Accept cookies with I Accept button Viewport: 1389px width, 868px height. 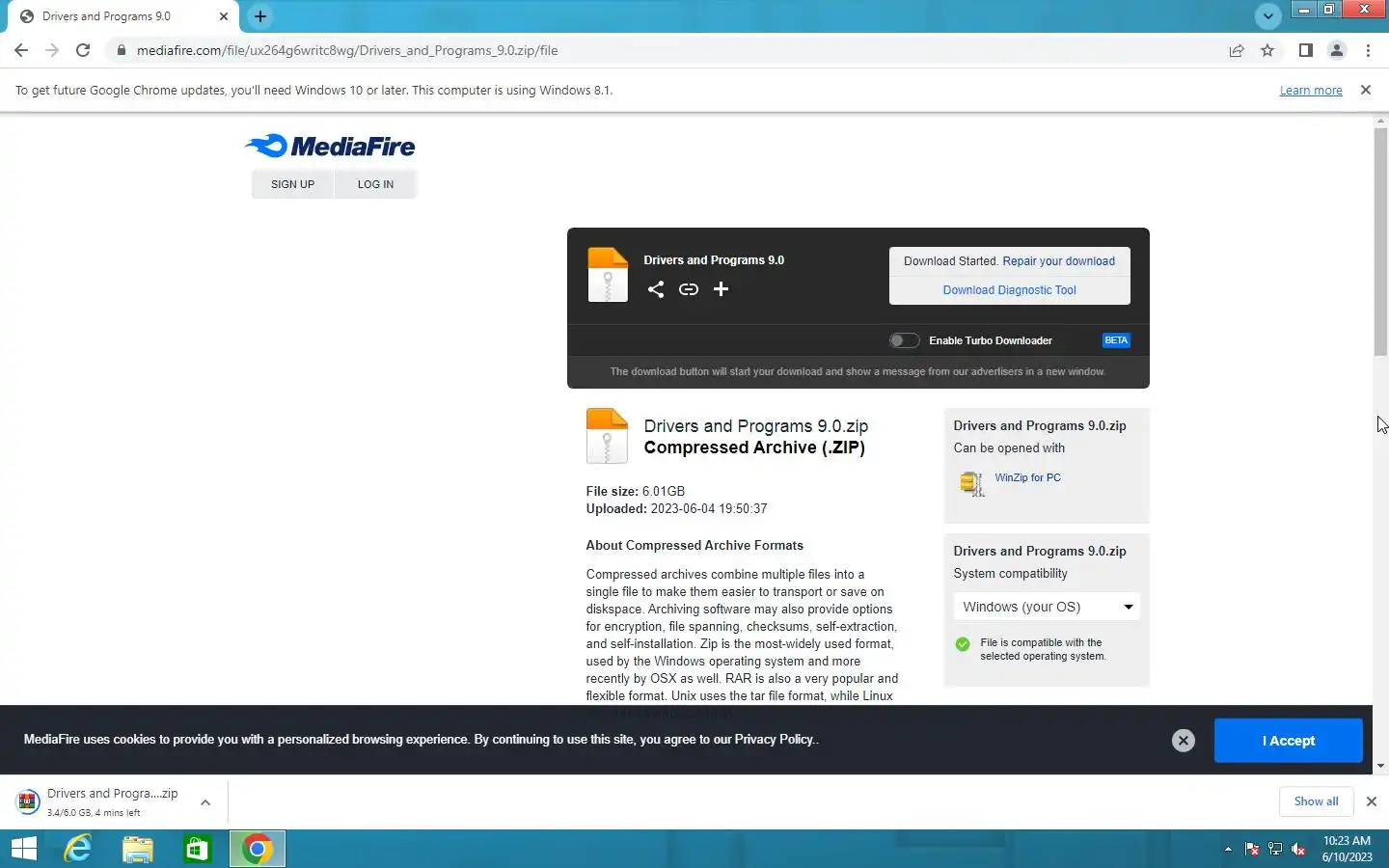pyautogui.click(x=1288, y=741)
